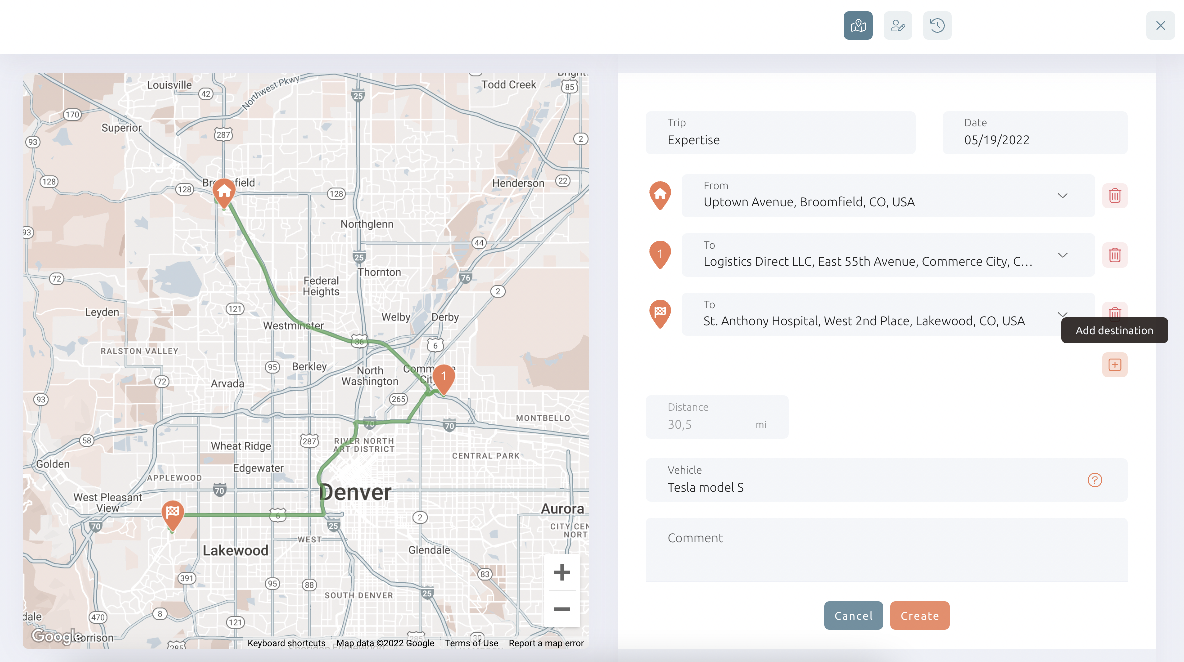
Task: Click the Distance field showing 30,5
Action: coord(717,417)
